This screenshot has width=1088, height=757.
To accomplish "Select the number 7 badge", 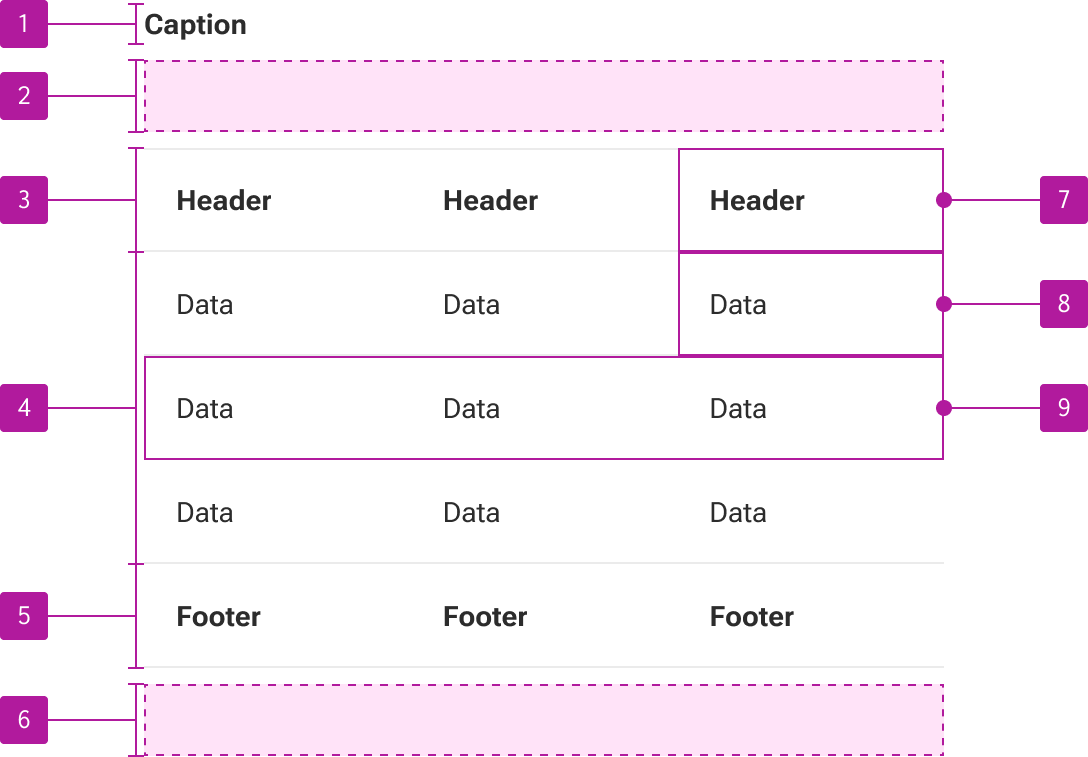I will tap(1064, 200).
